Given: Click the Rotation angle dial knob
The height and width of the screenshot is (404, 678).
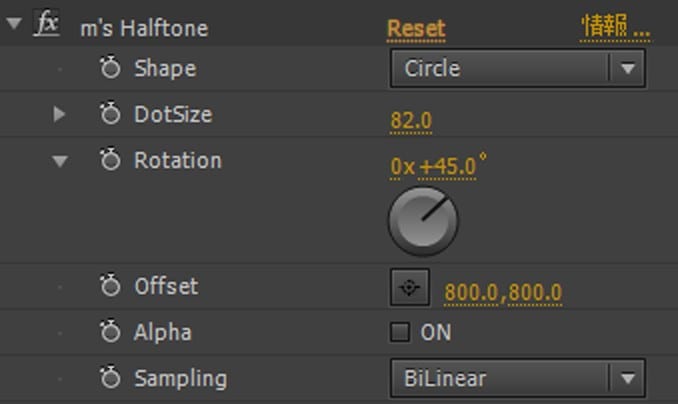Looking at the screenshot, I should click(422, 221).
